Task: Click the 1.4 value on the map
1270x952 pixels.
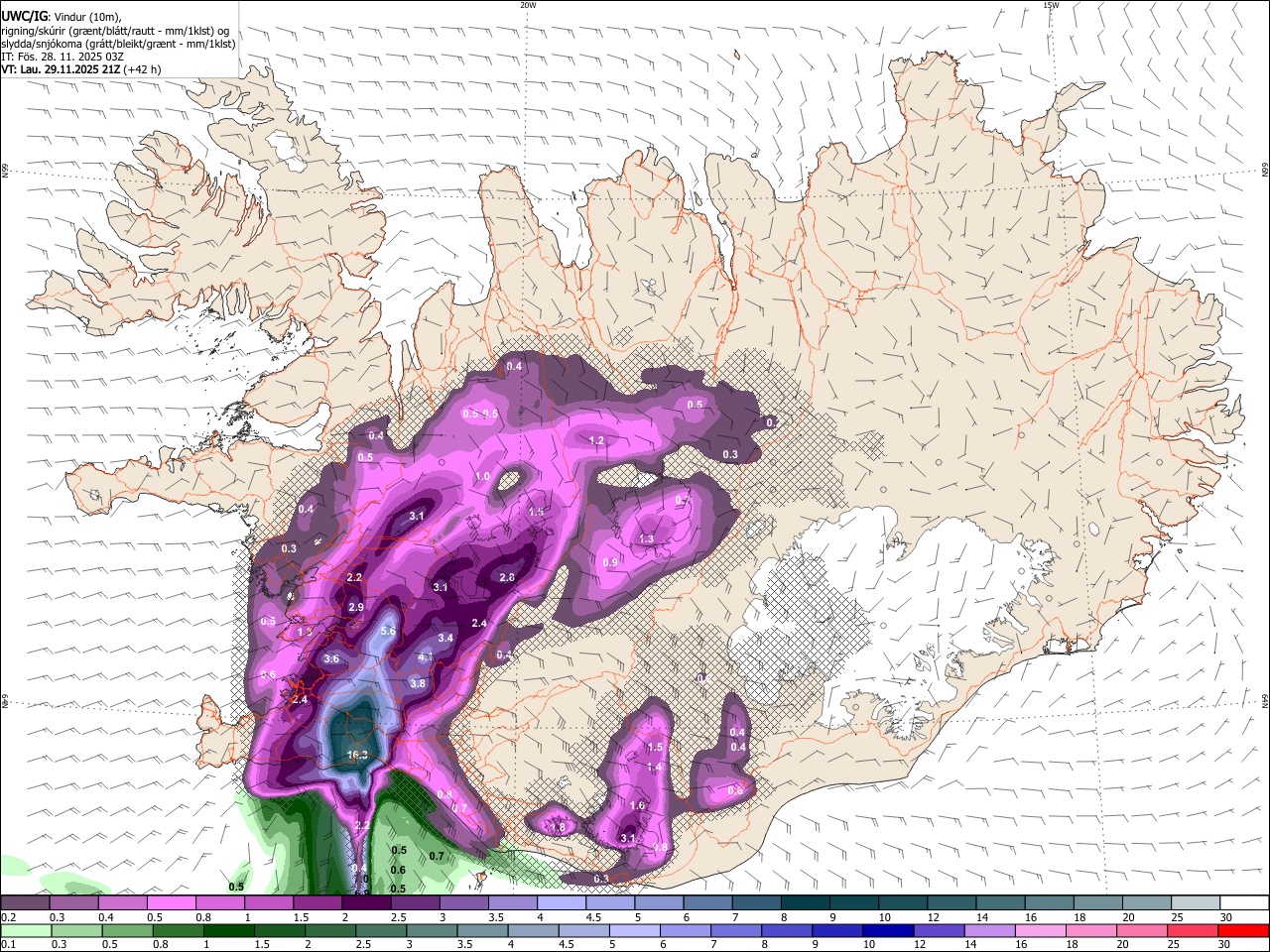Action: (654, 767)
